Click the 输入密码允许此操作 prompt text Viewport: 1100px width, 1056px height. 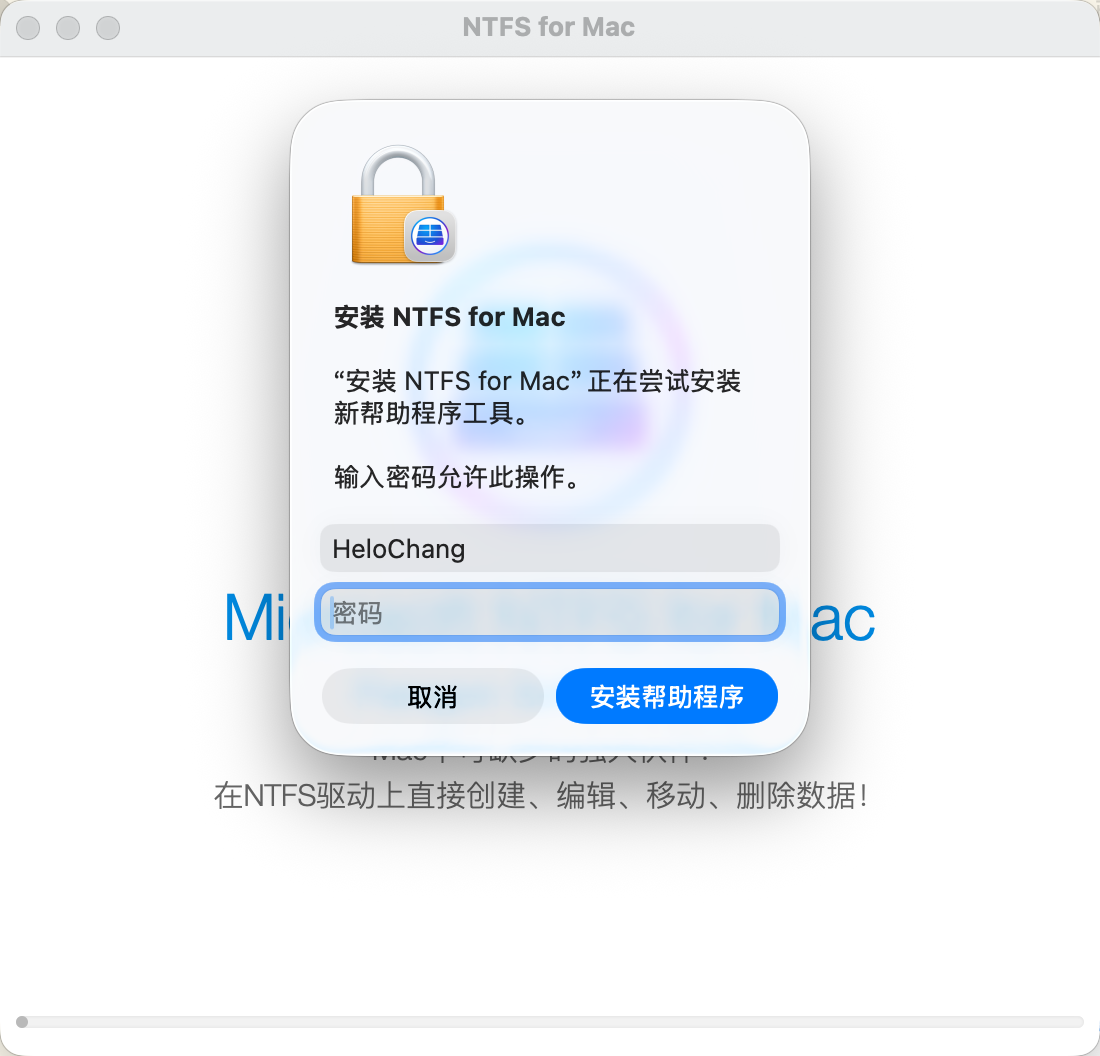[x=457, y=477]
